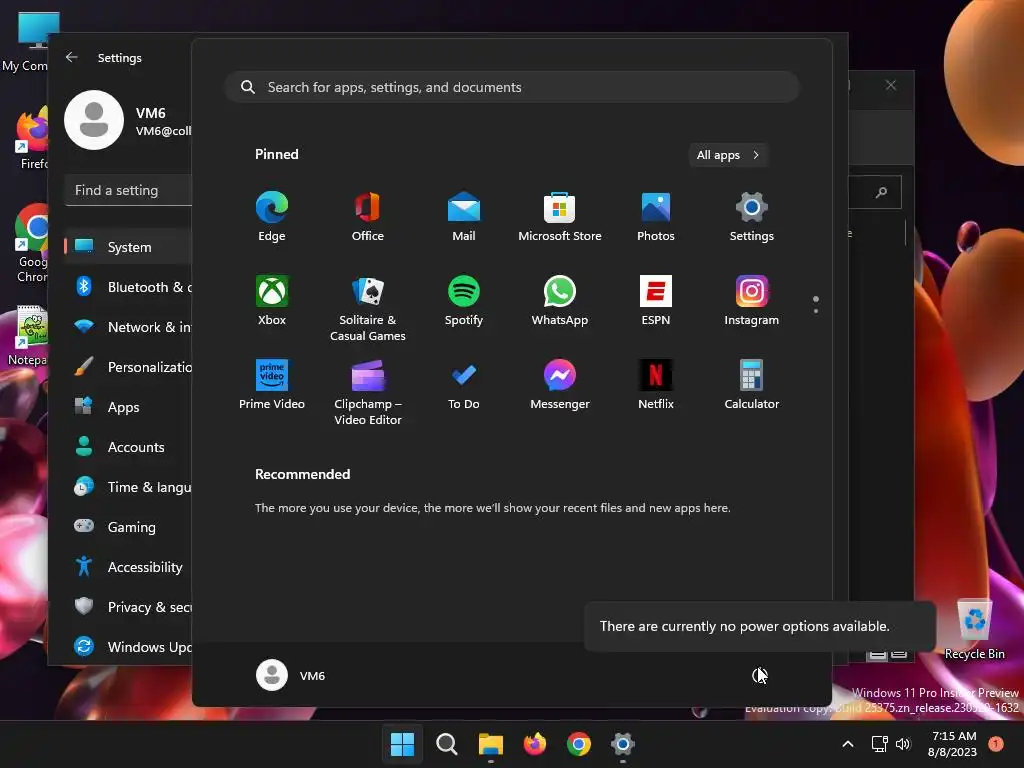
Task: Open the VM6 user account menu
Action: (x=291, y=675)
